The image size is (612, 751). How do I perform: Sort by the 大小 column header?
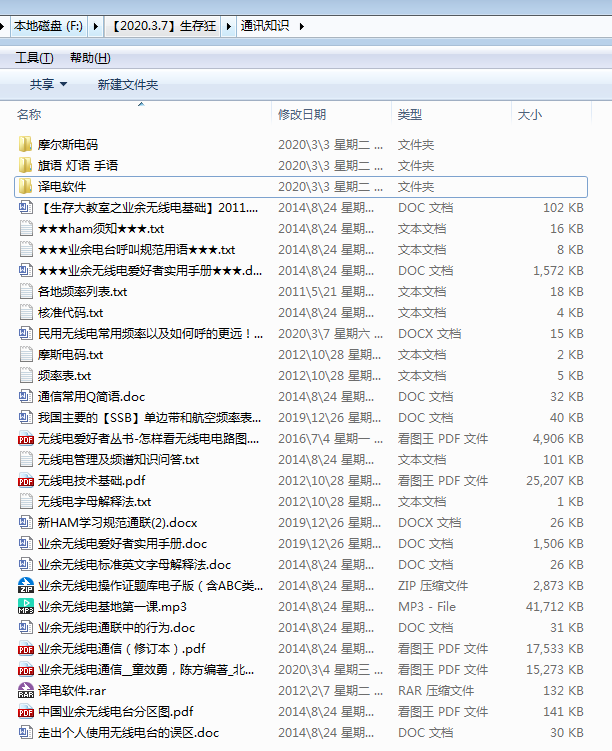pyautogui.click(x=551, y=114)
